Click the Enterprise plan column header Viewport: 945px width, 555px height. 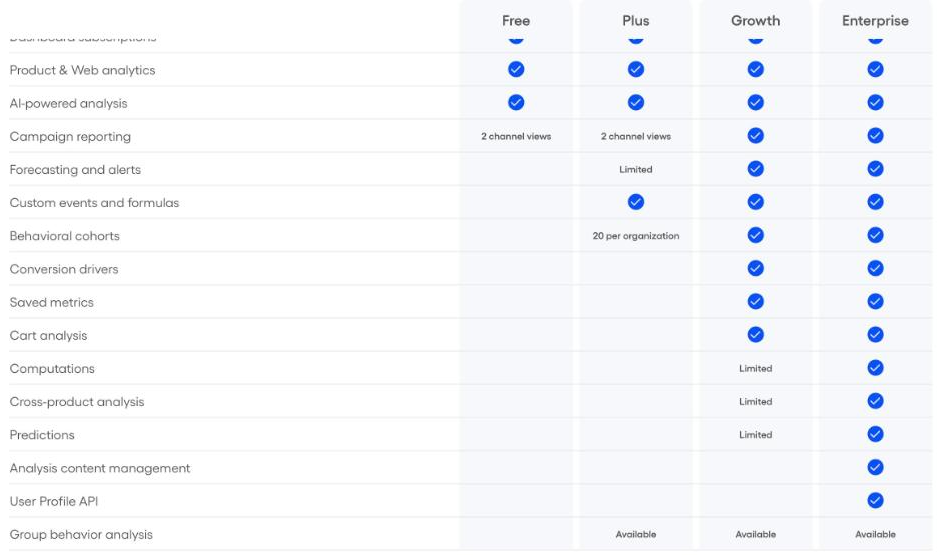click(x=875, y=20)
